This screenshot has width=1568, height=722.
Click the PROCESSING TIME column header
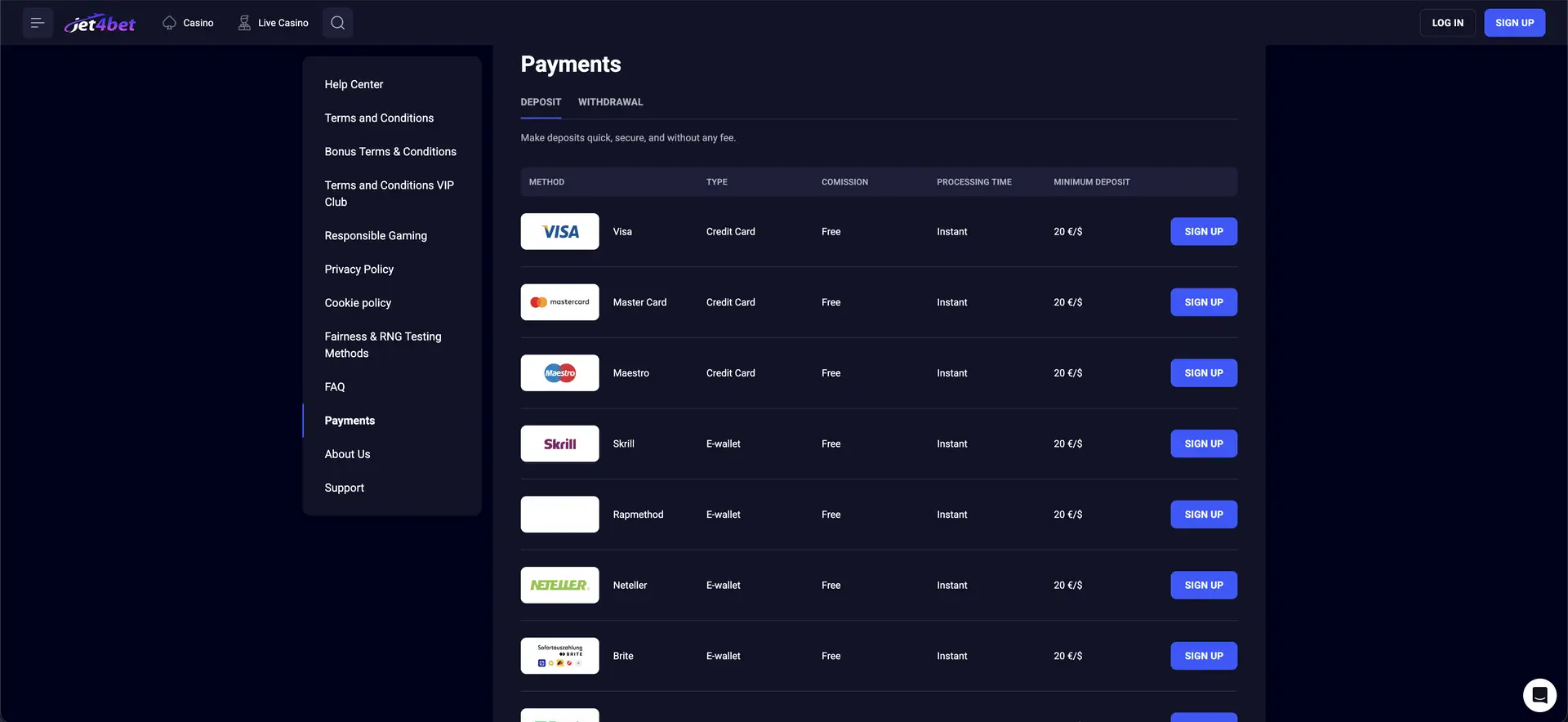[x=973, y=182]
